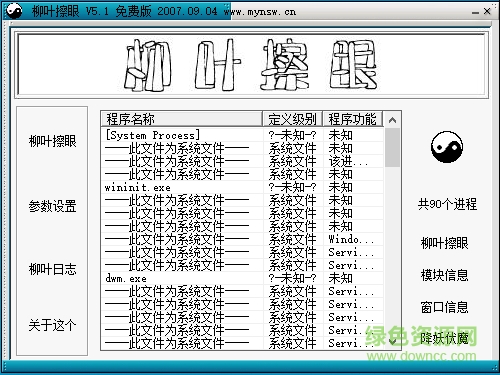Image resolution: width=500 pixels, height=375 pixels.
Task: Click the 柳叶擦眼 button under the process count
Action: pyautogui.click(x=444, y=243)
